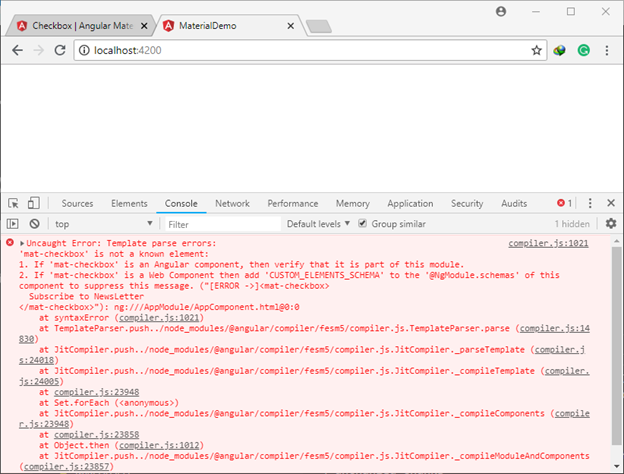Click the forward navigation arrow

click(x=39, y=50)
